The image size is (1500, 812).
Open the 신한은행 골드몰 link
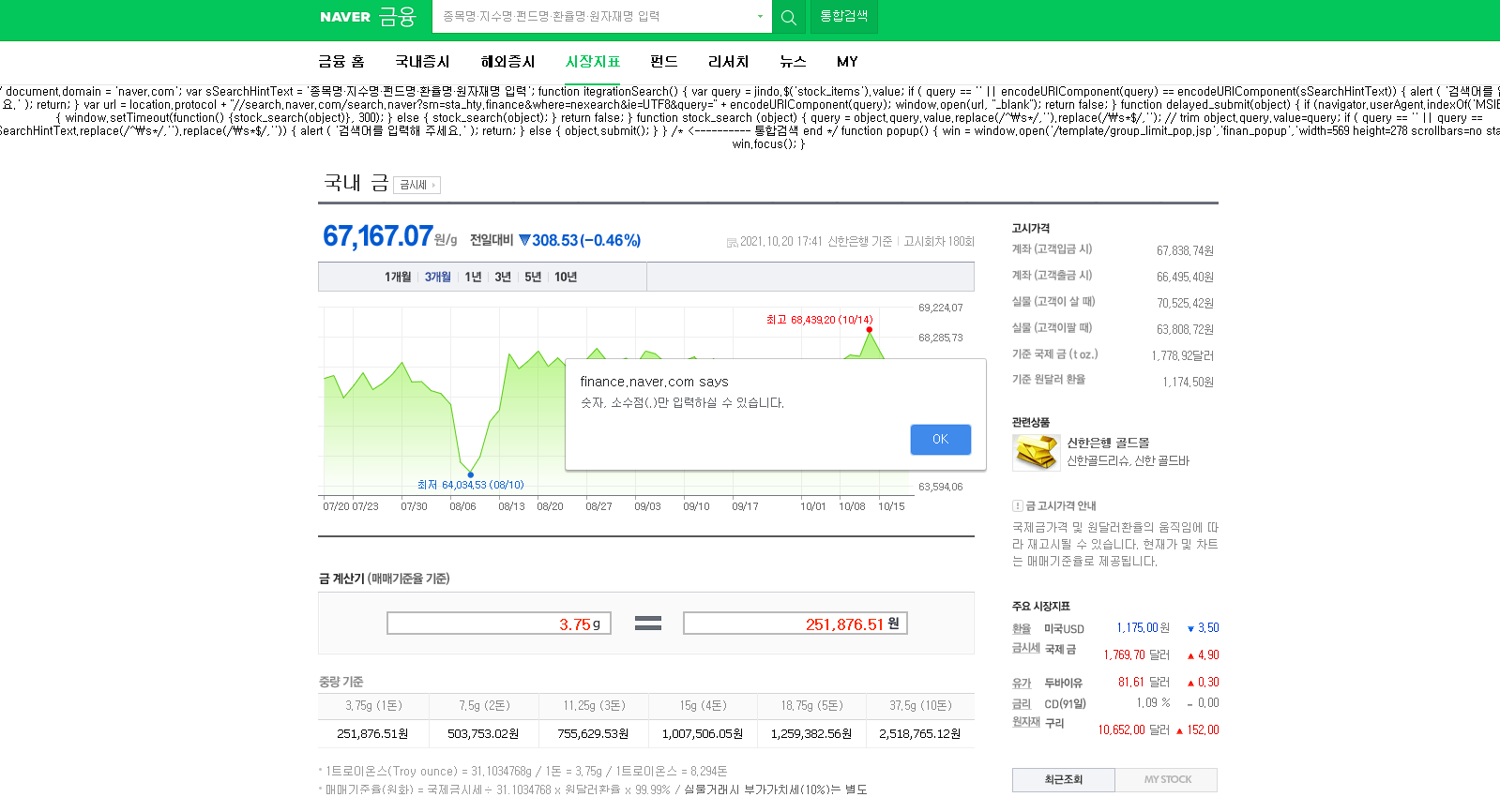point(1108,443)
